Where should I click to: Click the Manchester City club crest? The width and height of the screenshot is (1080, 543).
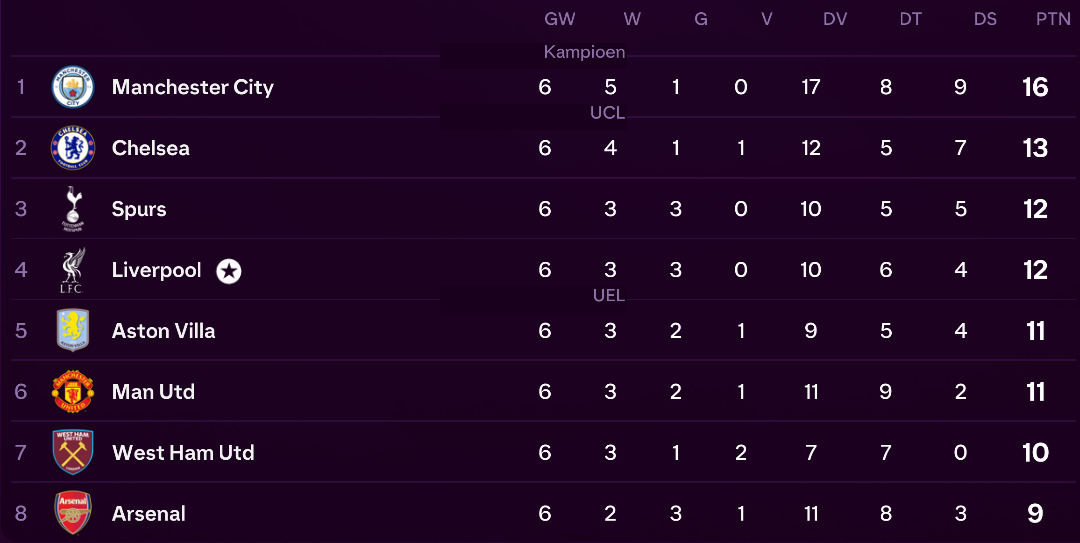click(73, 87)
